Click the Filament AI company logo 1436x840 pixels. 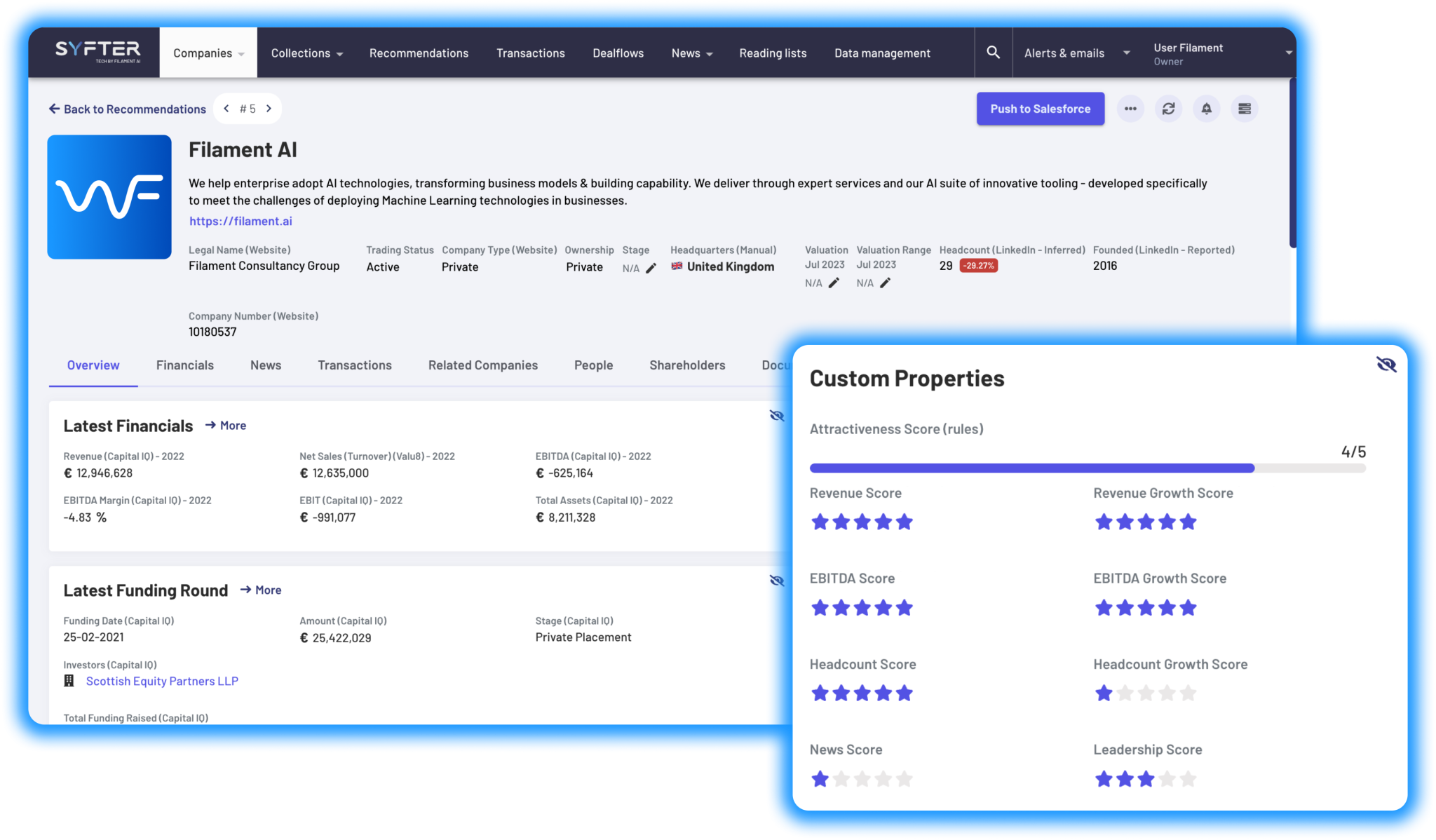tap(109, 197)
